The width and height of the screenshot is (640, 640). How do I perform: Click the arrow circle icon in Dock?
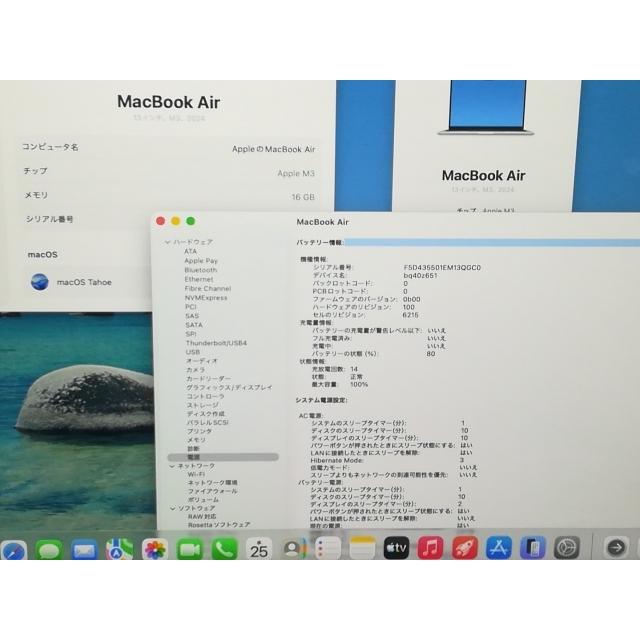pyautogui.click(x=616, y=547)
